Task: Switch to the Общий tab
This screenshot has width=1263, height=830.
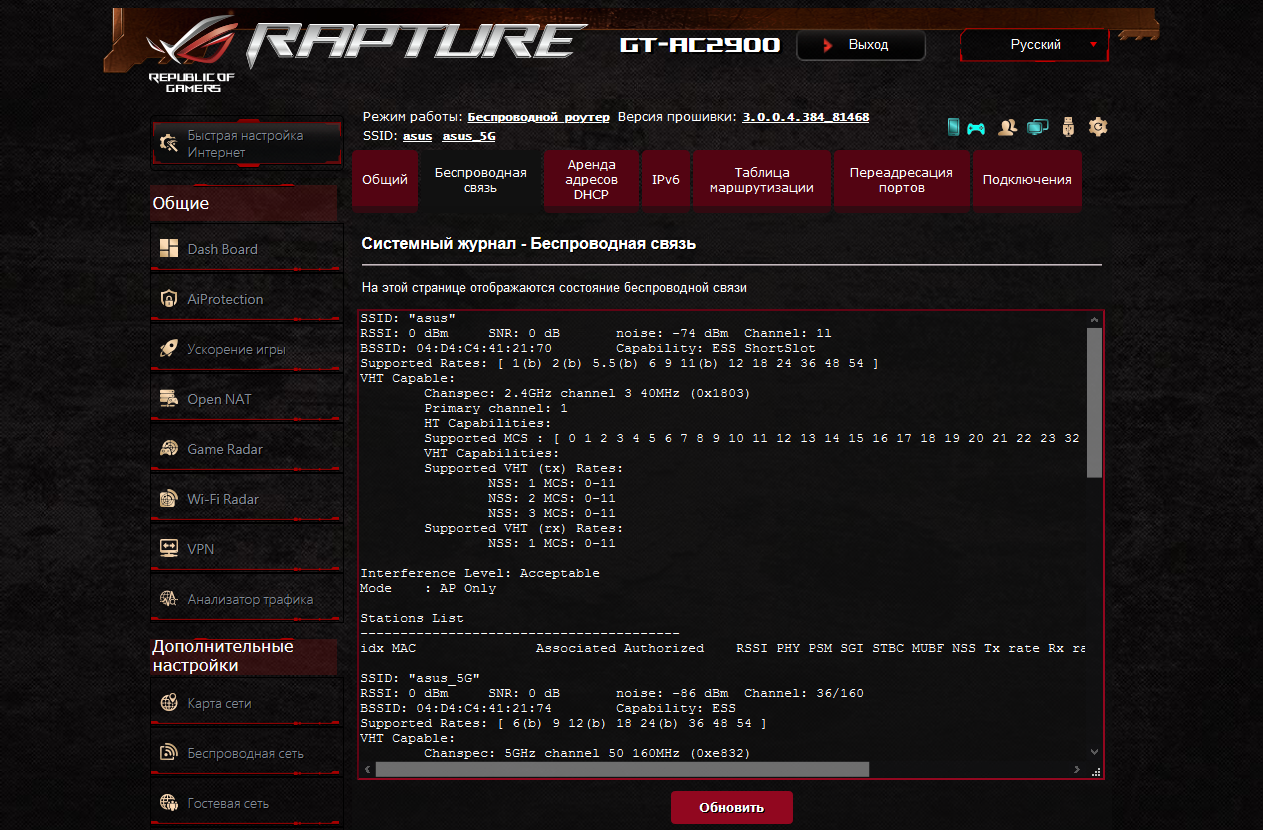Action: 385,180
